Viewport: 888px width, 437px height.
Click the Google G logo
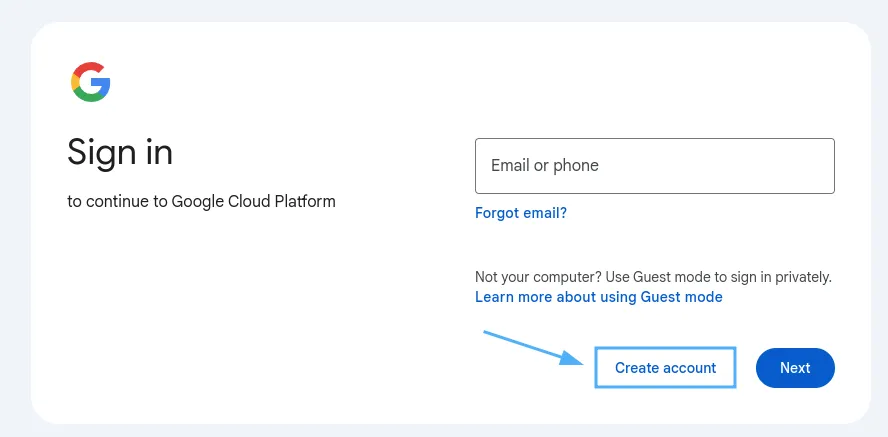(x=91, y=82)
